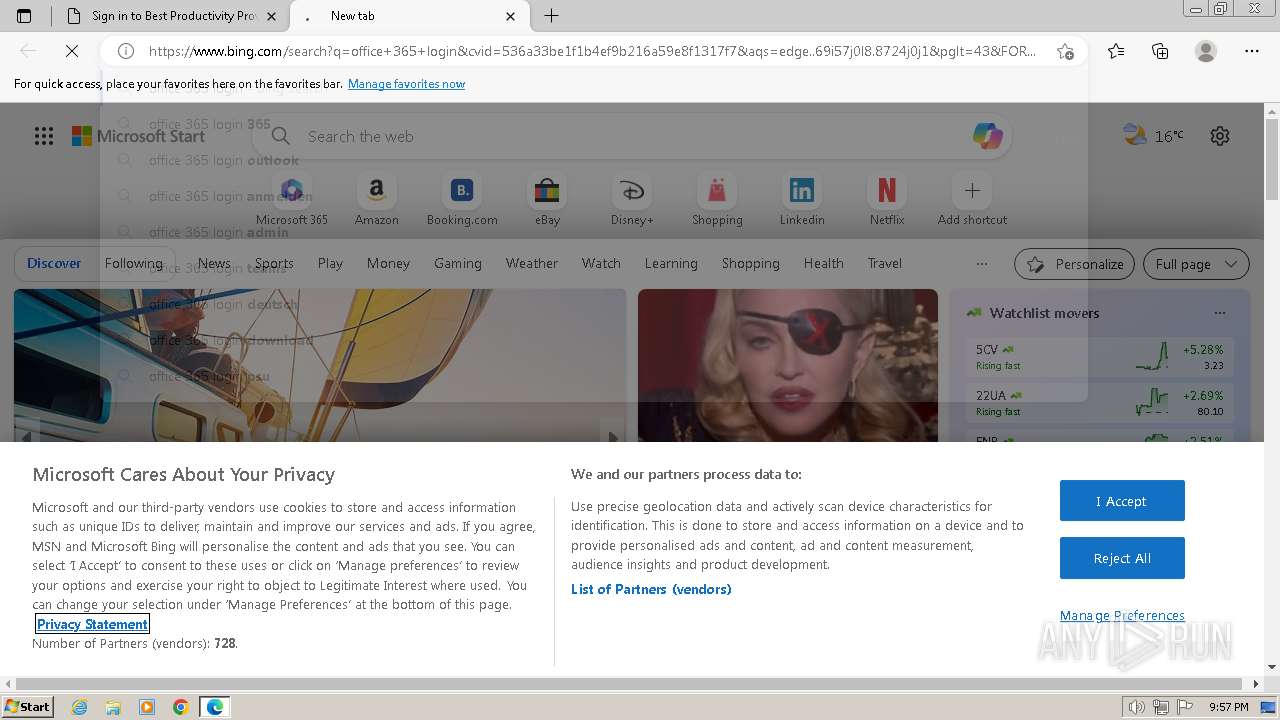Add this page to favorites
The height and width of the screenshot is (720, 1280).
tap(1065, 51)
